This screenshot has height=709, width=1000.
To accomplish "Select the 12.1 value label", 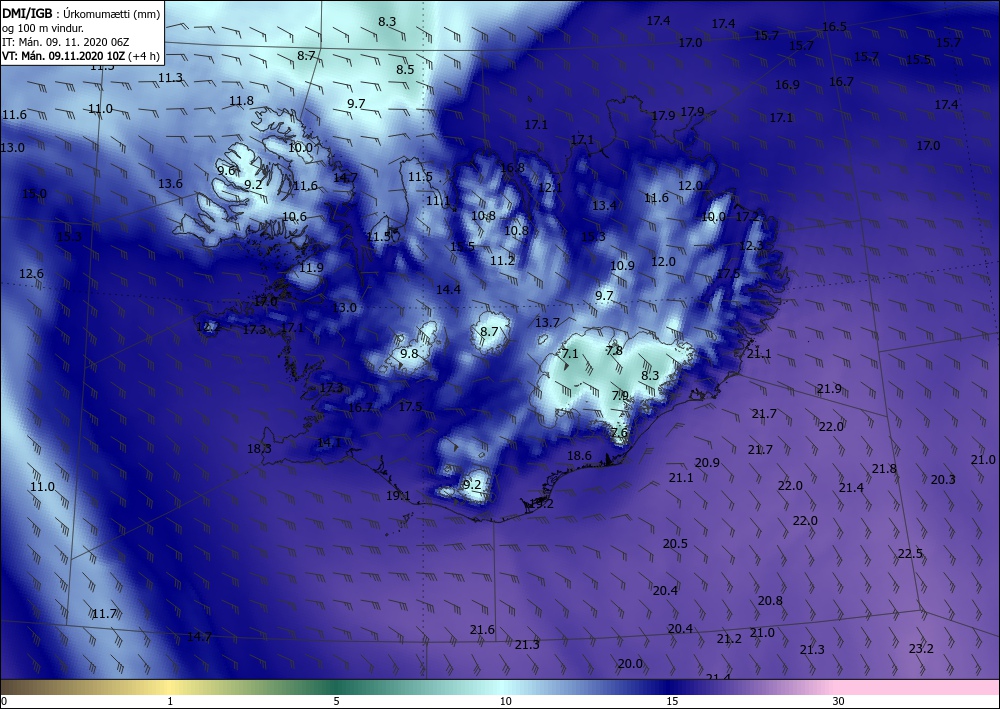I will (x=550, y=187).
